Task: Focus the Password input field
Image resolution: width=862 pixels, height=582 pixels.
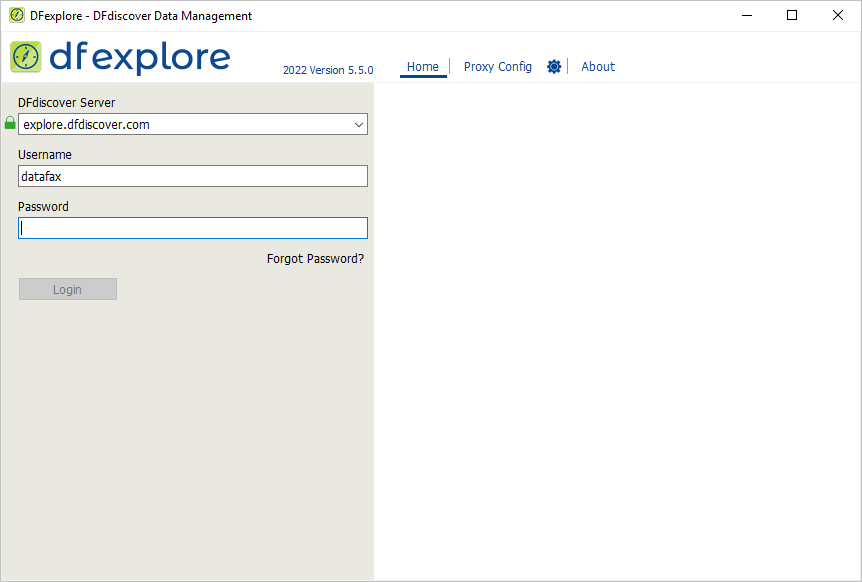Action: coord(193,228)
